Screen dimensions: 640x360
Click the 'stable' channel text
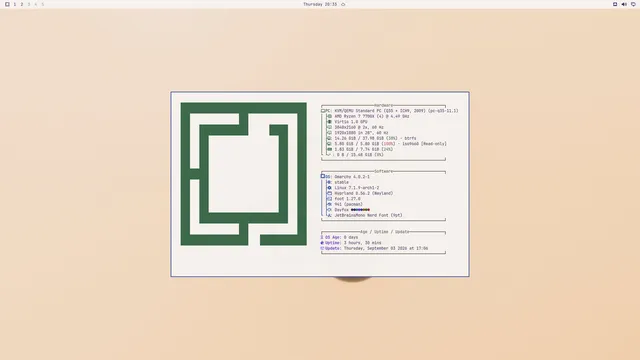(342, 182)
